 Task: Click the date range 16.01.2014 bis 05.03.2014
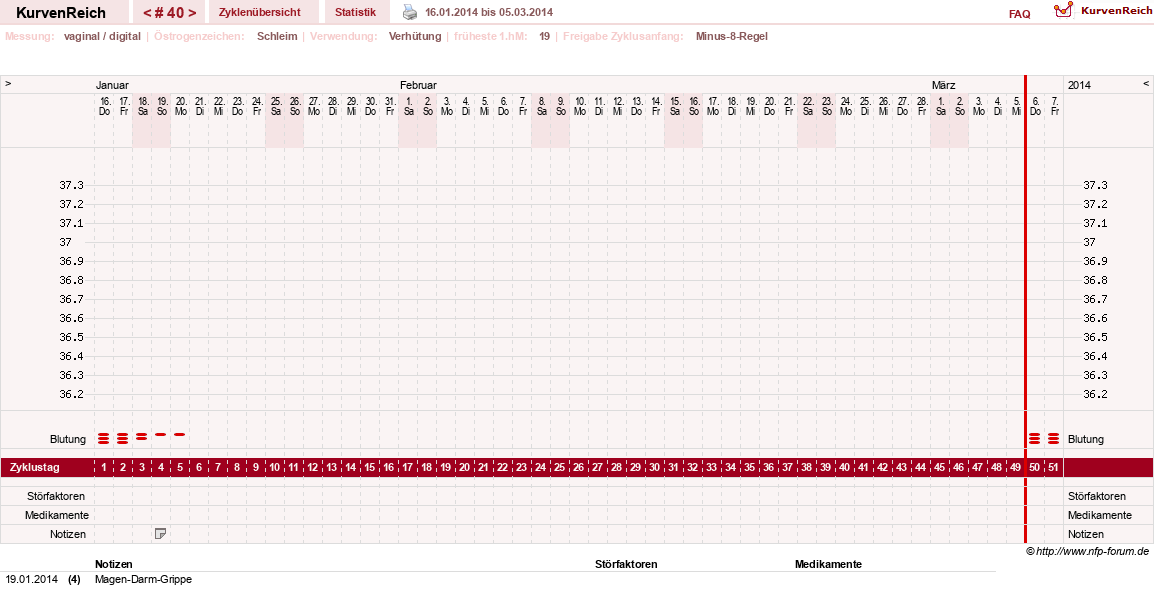(x=489, y=13)
